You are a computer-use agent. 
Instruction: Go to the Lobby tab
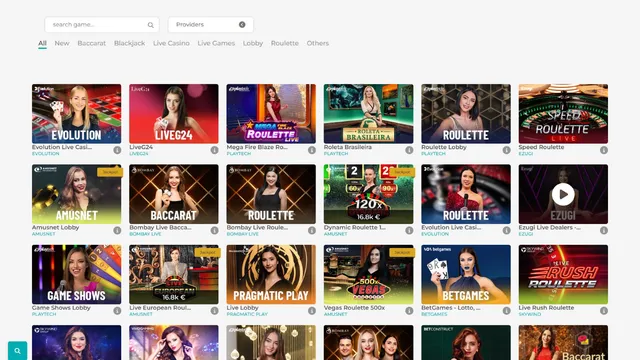[253, 43]
